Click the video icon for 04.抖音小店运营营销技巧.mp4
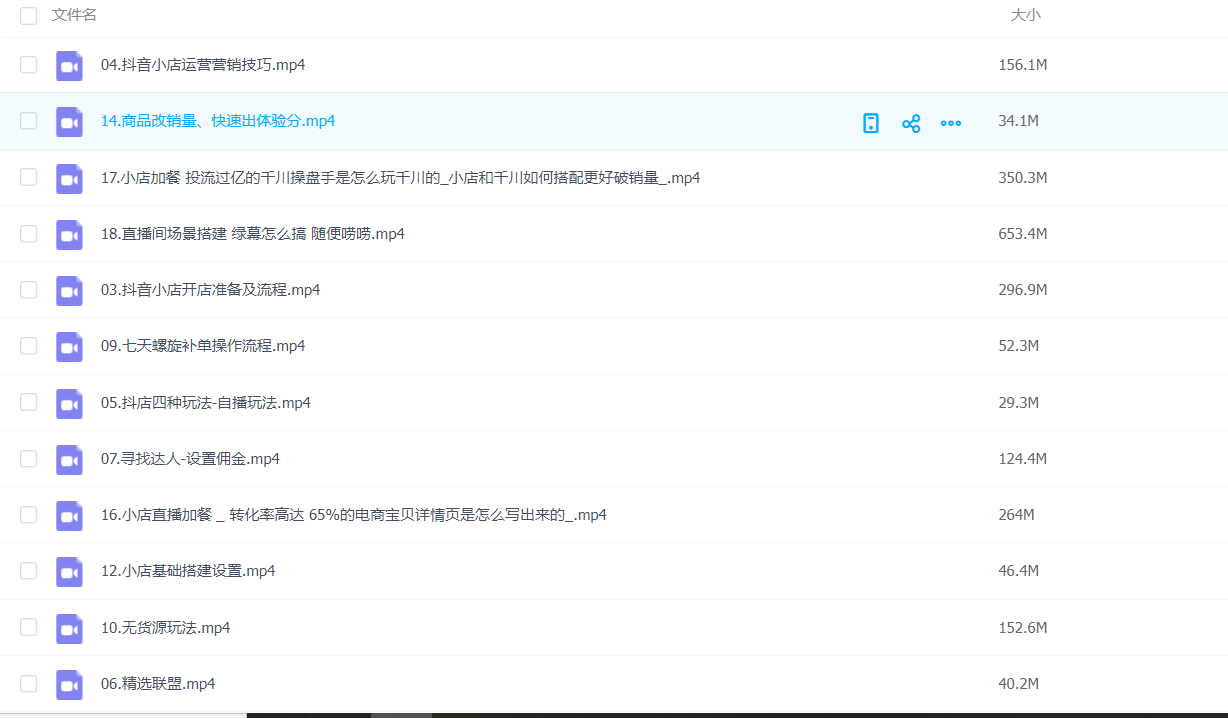The image size is (1228, 718). [69, 66]
